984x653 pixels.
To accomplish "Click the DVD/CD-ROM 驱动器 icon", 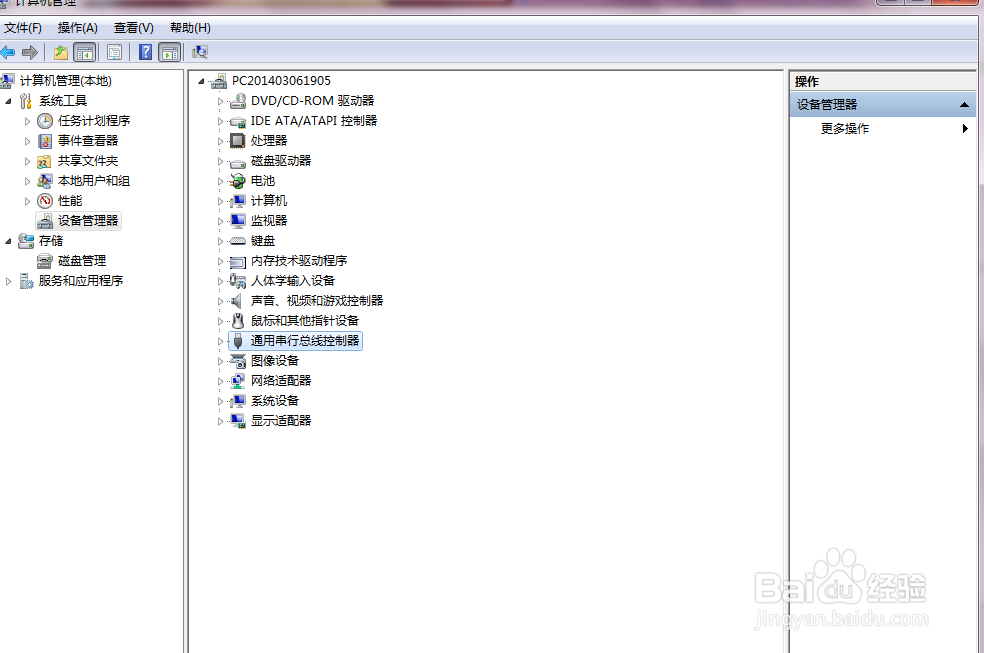I will [237, 100].
